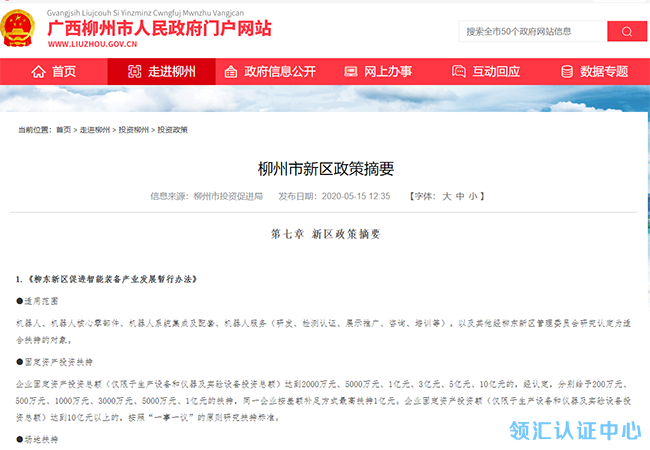The image size is (650, 450).
Task: Click the bullet heading 场地扶持
Action: [41, 439]
